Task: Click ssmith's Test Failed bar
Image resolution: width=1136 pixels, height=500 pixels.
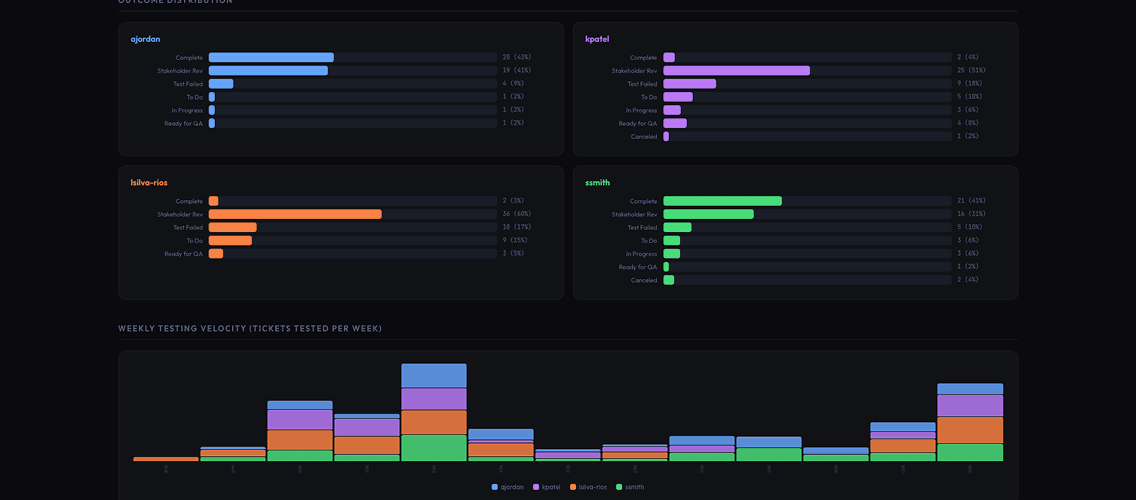Action: pos(677,227)
